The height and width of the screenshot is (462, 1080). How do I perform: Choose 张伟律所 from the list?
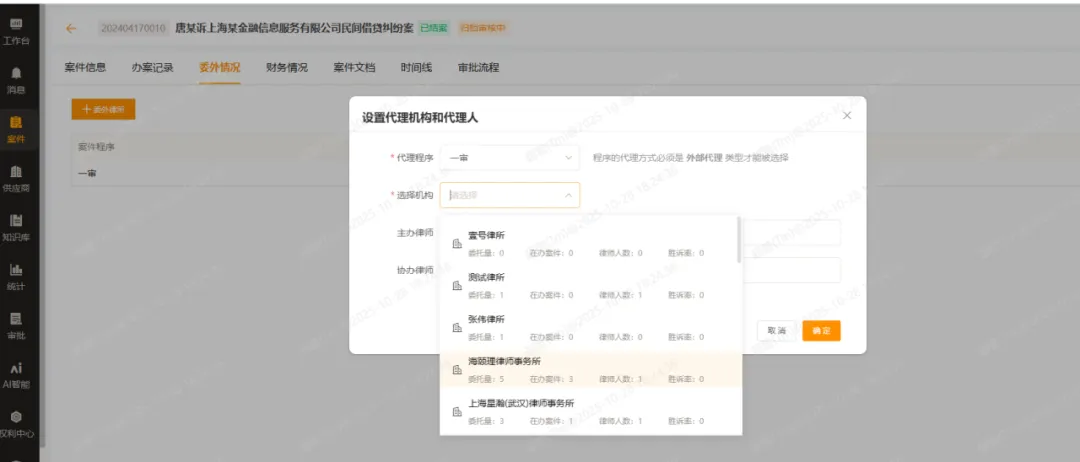tap(590, 328)
